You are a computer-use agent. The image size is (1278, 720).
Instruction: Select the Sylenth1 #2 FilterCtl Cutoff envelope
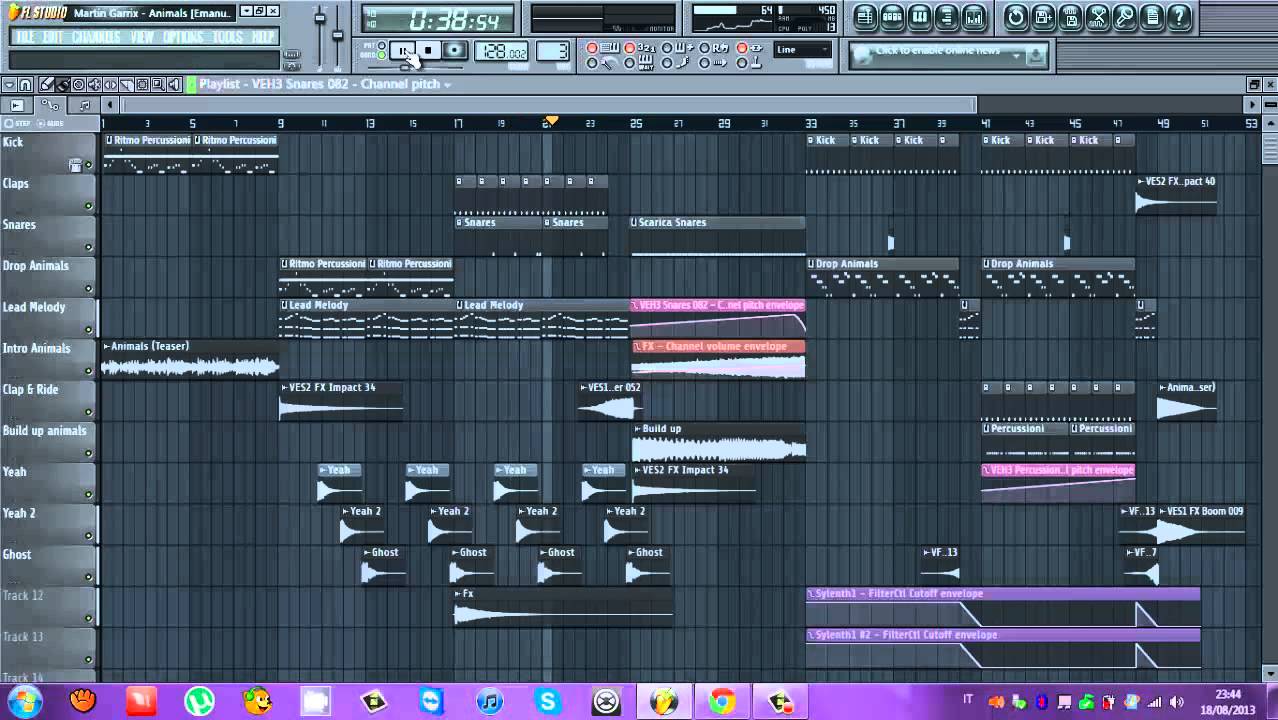pyautogui.click(x=1003, y=648)
